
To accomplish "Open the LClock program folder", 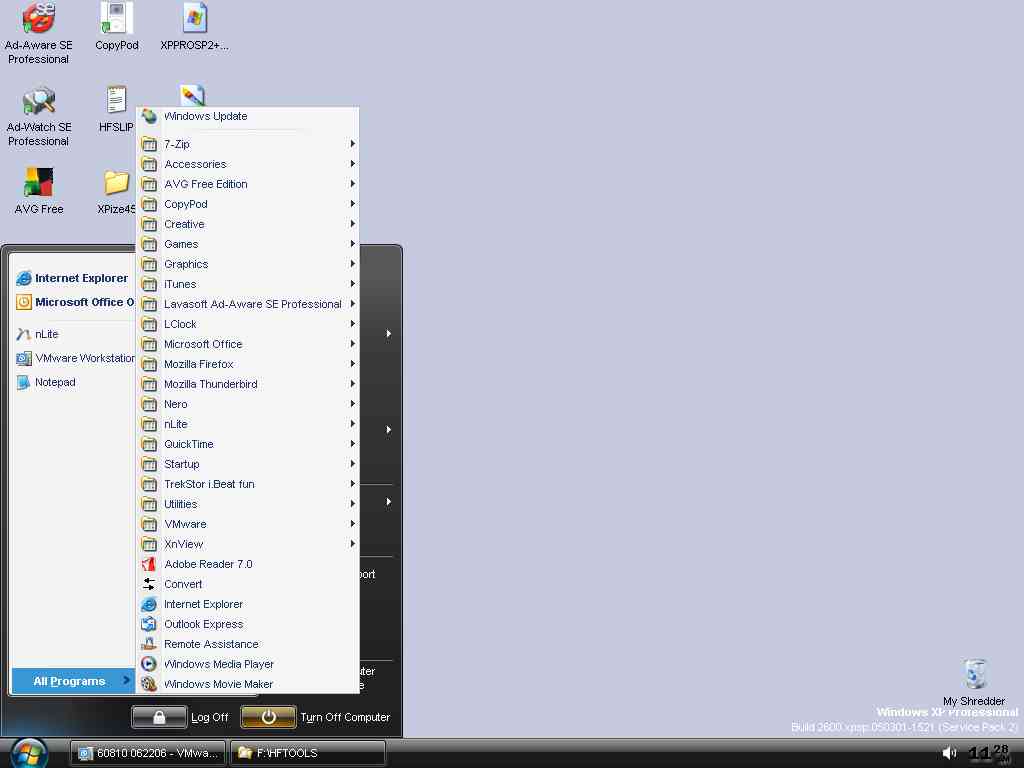I will [248, 324].
